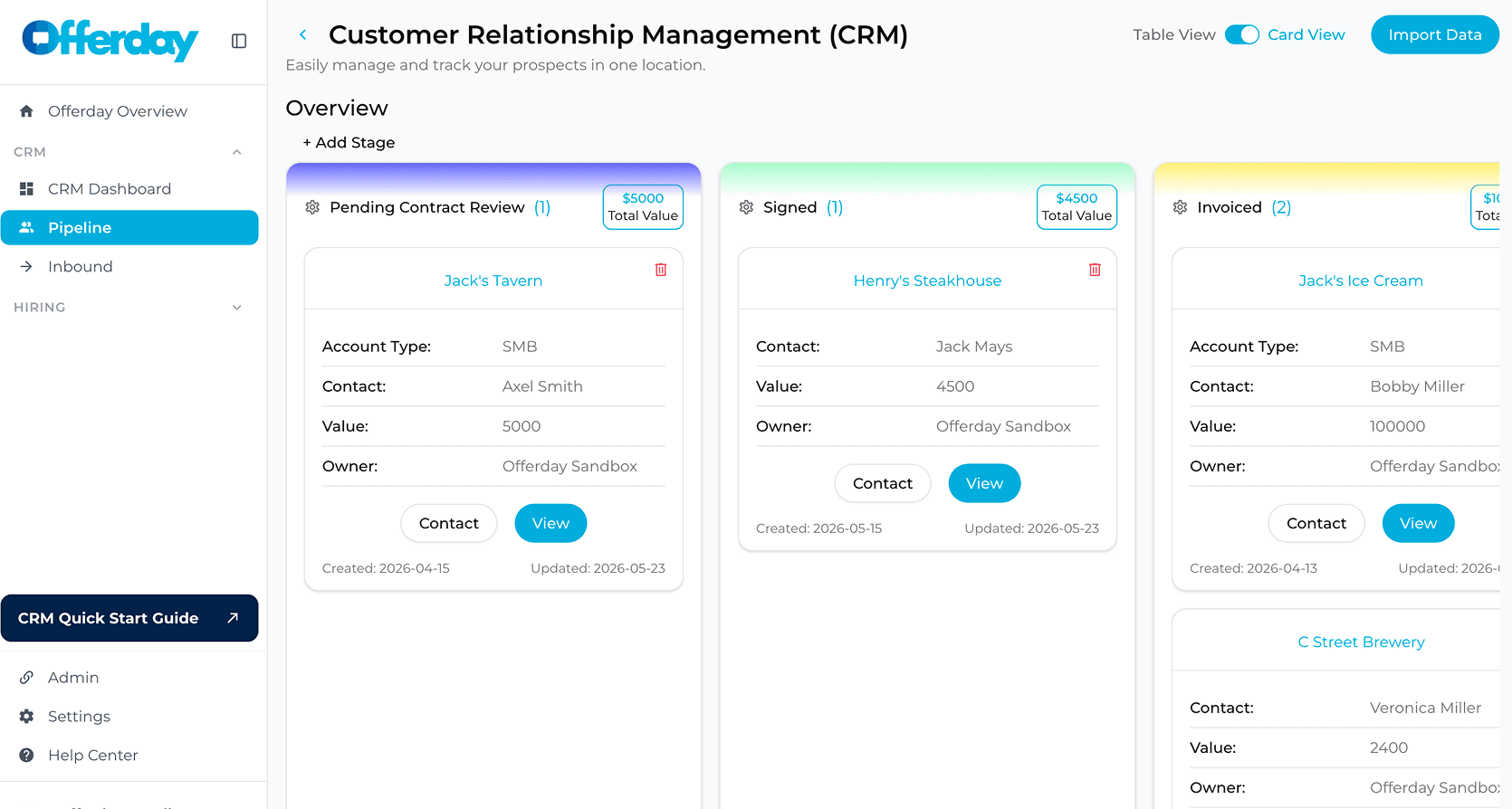This screenshot has width=1512, height=809.
Task: Click Contact on Jack's Ice Cream card
Action: tap(1316, 523)
